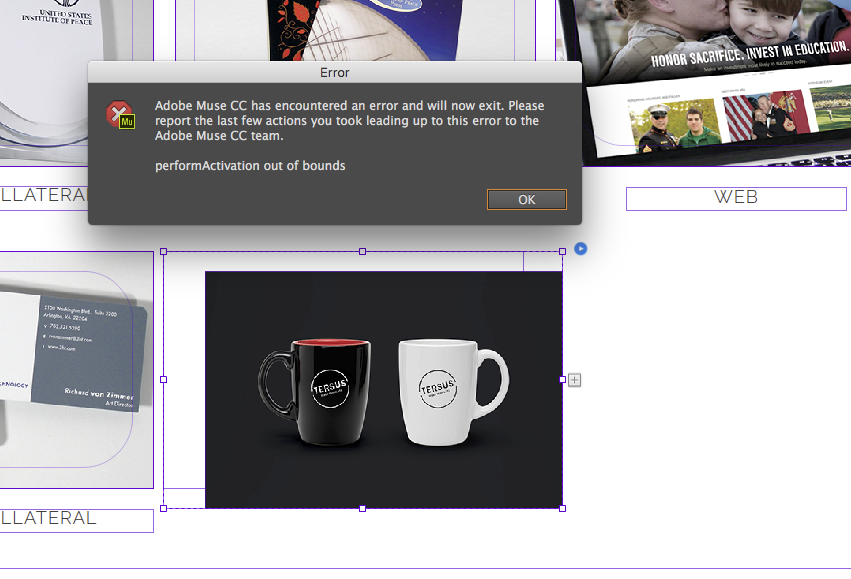Click the Error dialog title bar
Image resolution: width=851 pixels, height=579 pixels.
click(334, 72)
